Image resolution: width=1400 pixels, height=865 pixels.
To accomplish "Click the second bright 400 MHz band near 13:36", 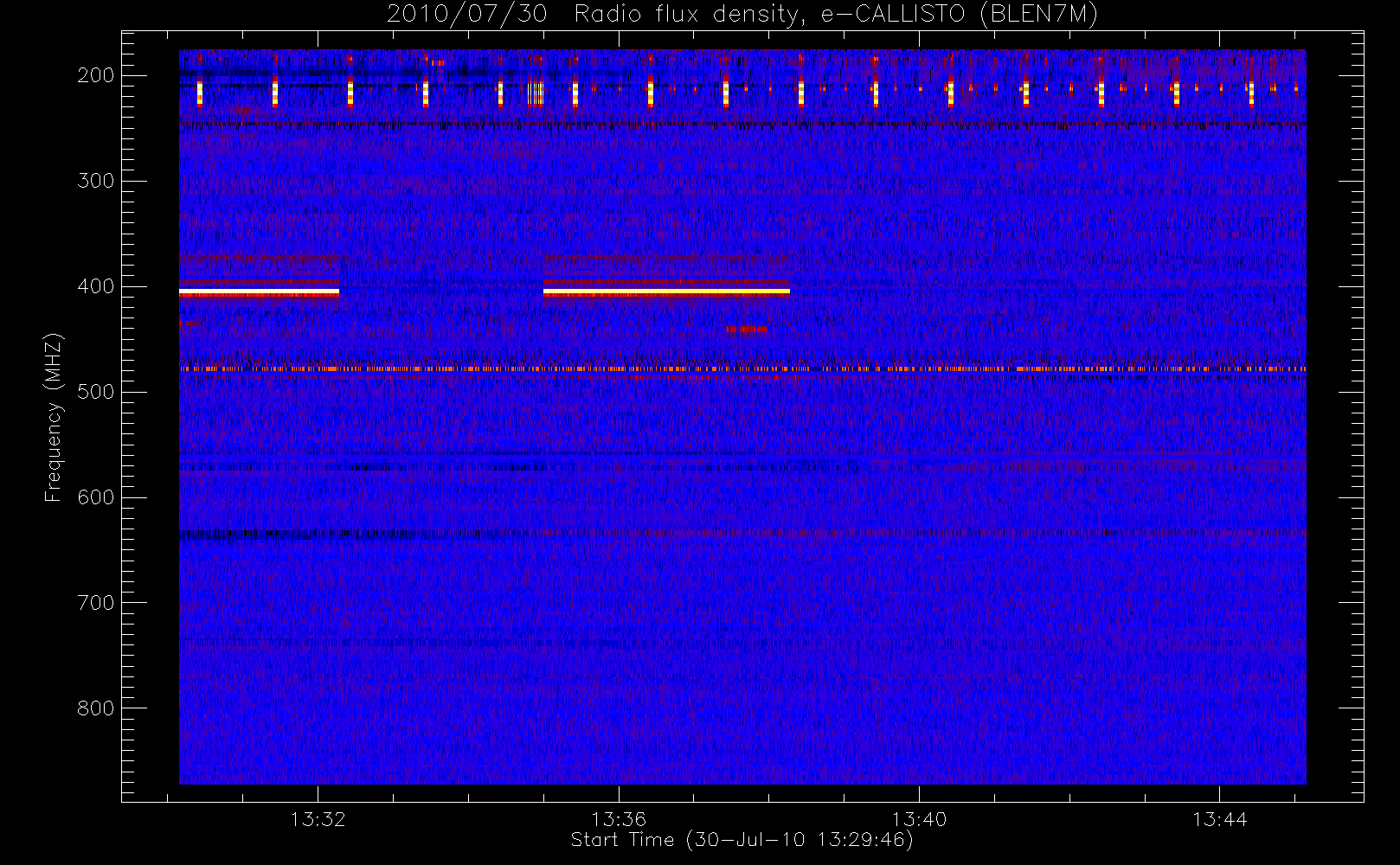I will [x=666, y=292].
